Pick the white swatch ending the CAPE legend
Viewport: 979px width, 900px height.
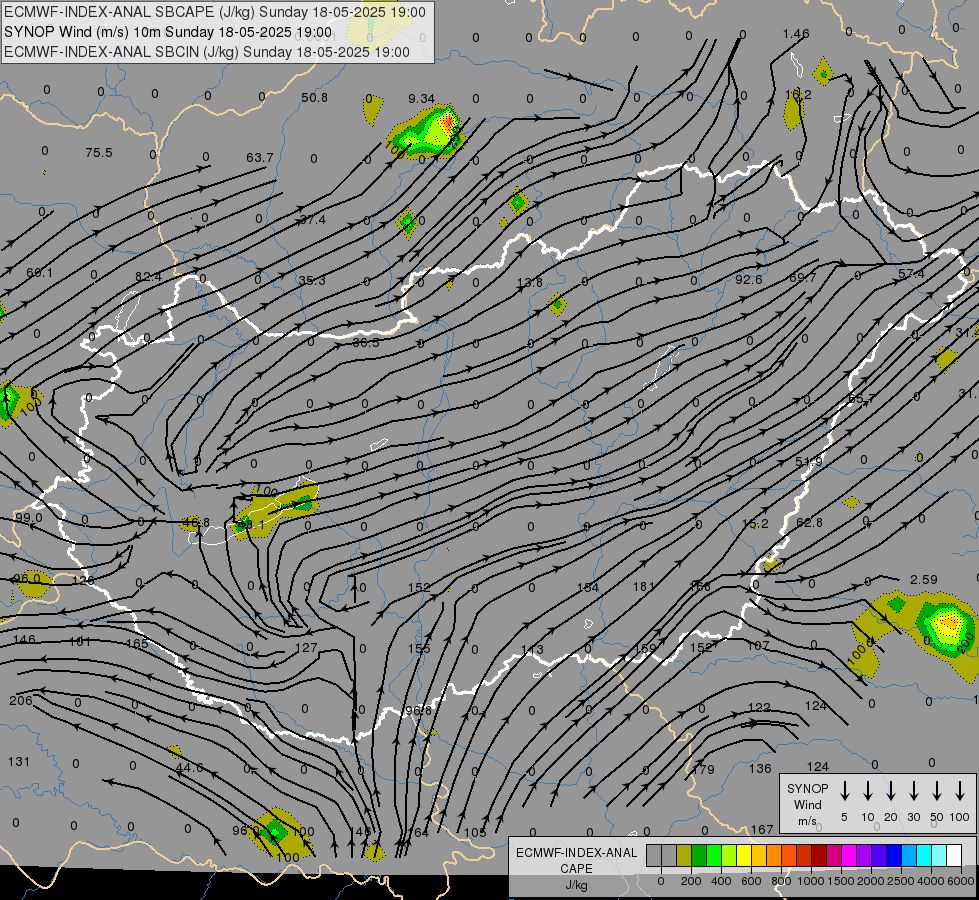pos(954,856)
